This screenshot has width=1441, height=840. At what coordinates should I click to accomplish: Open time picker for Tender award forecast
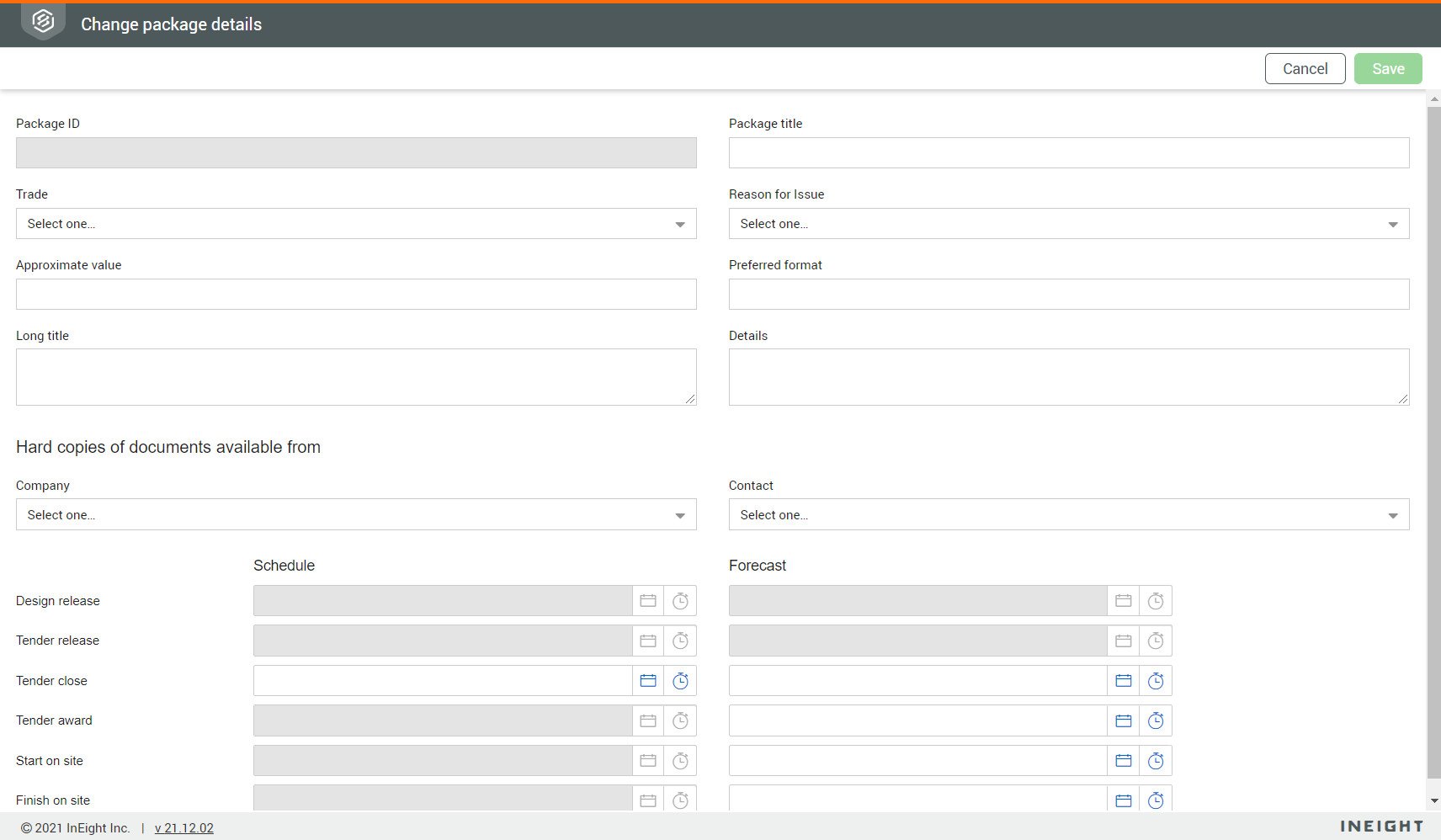pyautogui.click(x=1156, y=720)
